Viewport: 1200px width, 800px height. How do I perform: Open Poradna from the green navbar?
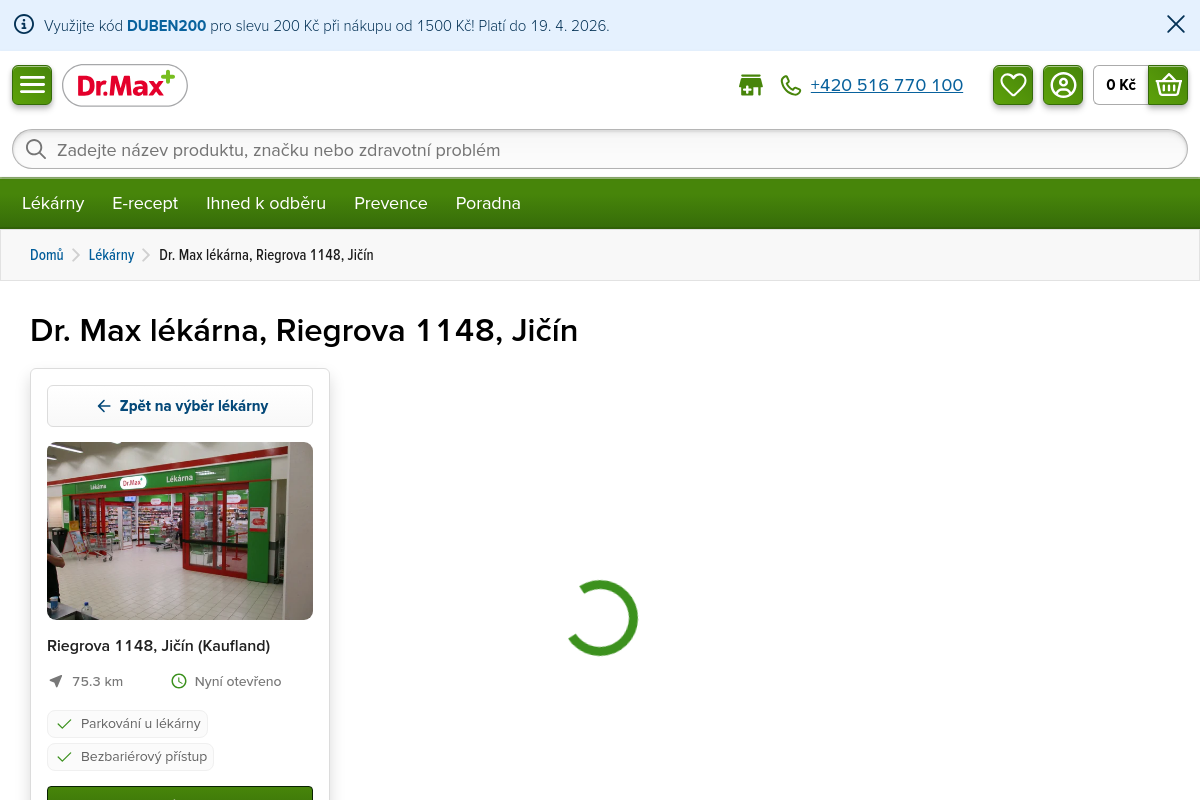click(x=488, y=204)
